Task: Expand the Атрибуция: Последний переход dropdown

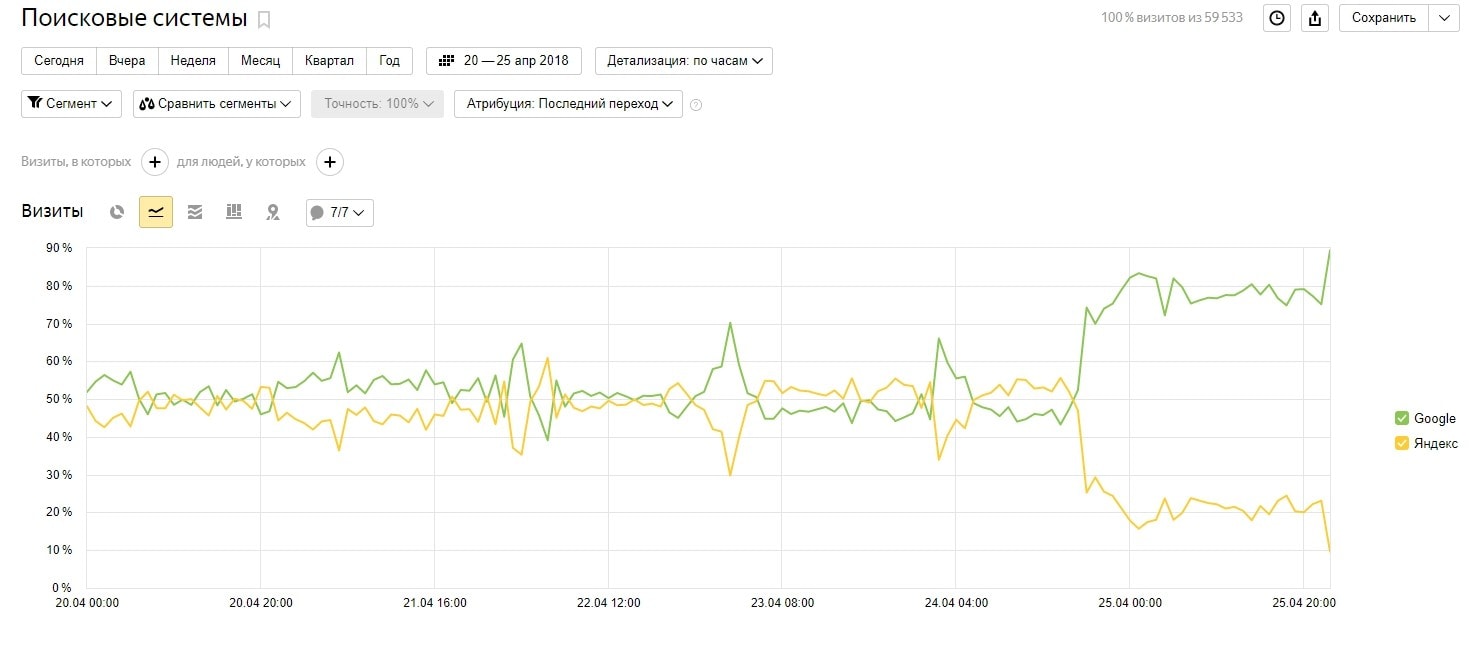Action: point(568,104)
